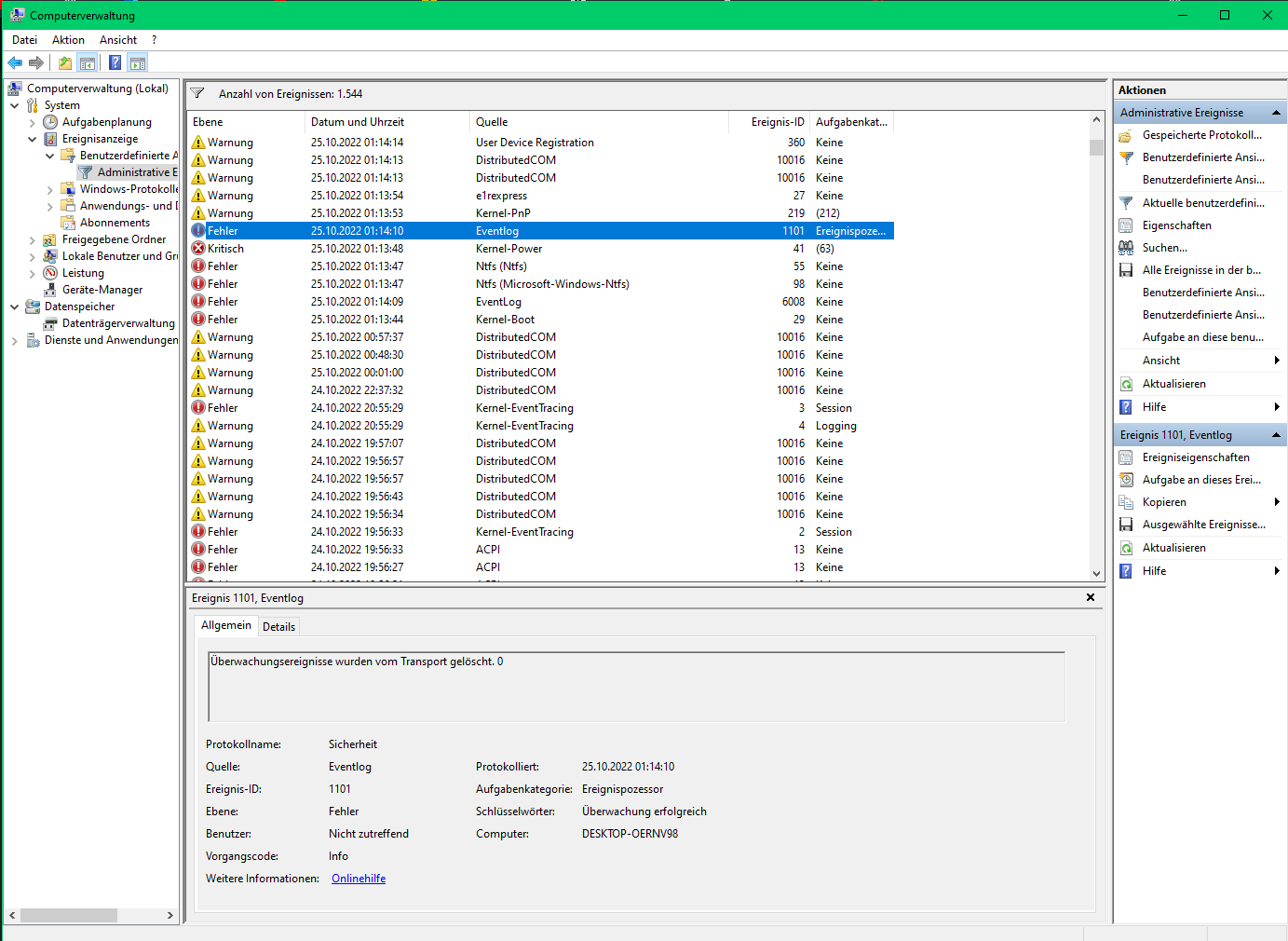Open the Aktion menu

pyautogui.click(x=68, y=40)
